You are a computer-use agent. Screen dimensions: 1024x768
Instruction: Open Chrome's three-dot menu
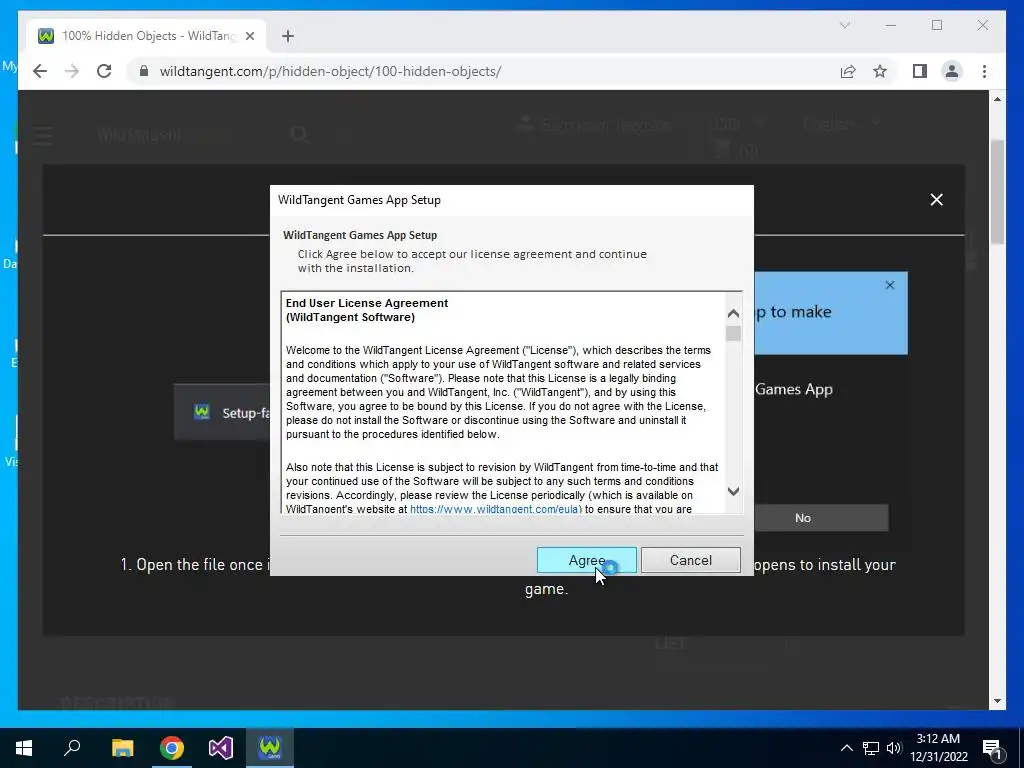pyautogui.click(x=984, y=71)
